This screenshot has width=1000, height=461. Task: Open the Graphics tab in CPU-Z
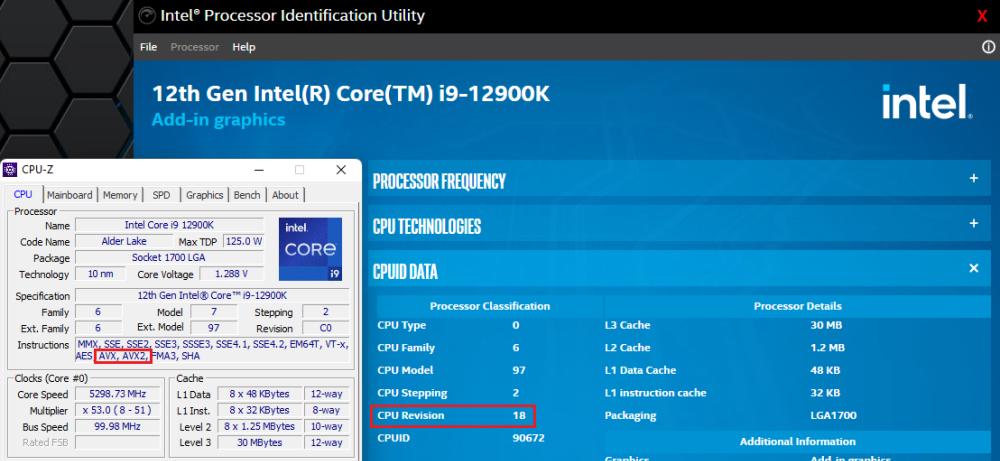pos(205,195)
